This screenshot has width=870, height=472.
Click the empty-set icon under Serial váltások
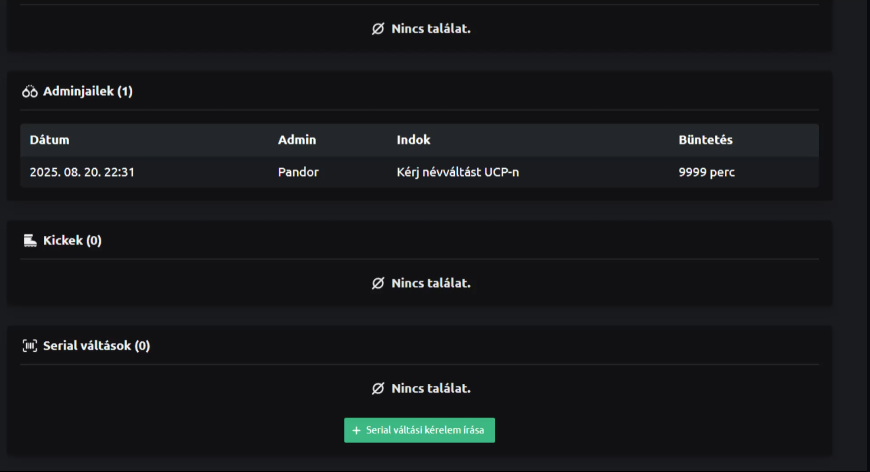click(378, 388)
